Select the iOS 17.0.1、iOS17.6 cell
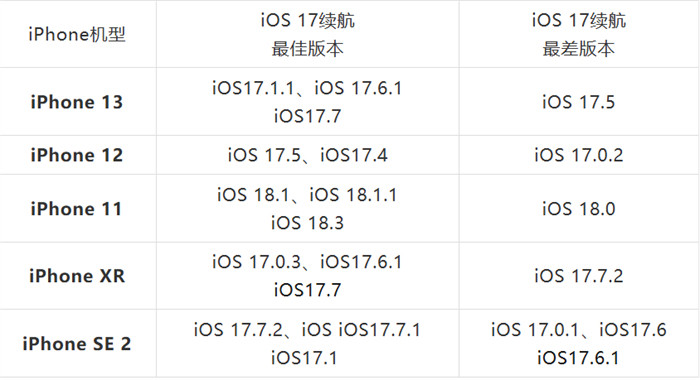 [x=579, y=343]
